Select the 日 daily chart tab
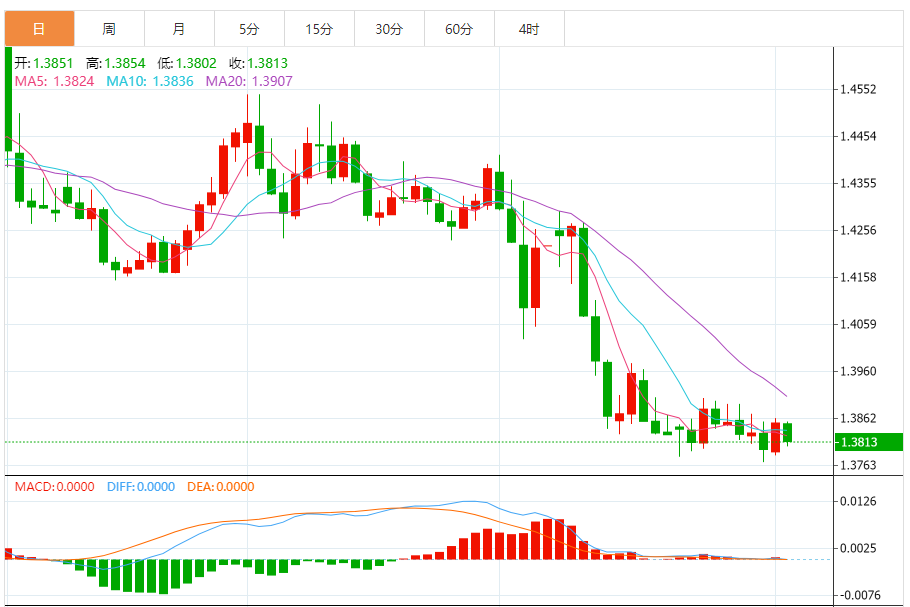Image resolution: width=910 pixels, height=607 pixels. coord(39,28)
